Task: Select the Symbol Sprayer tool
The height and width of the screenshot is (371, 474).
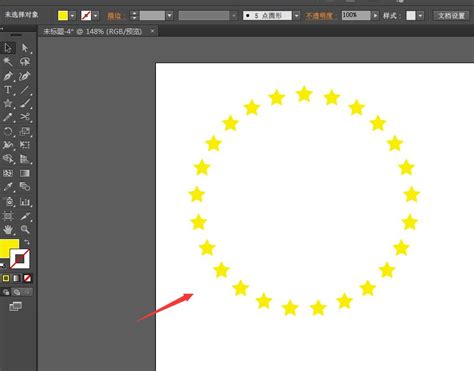Action: tap(8, 201)
